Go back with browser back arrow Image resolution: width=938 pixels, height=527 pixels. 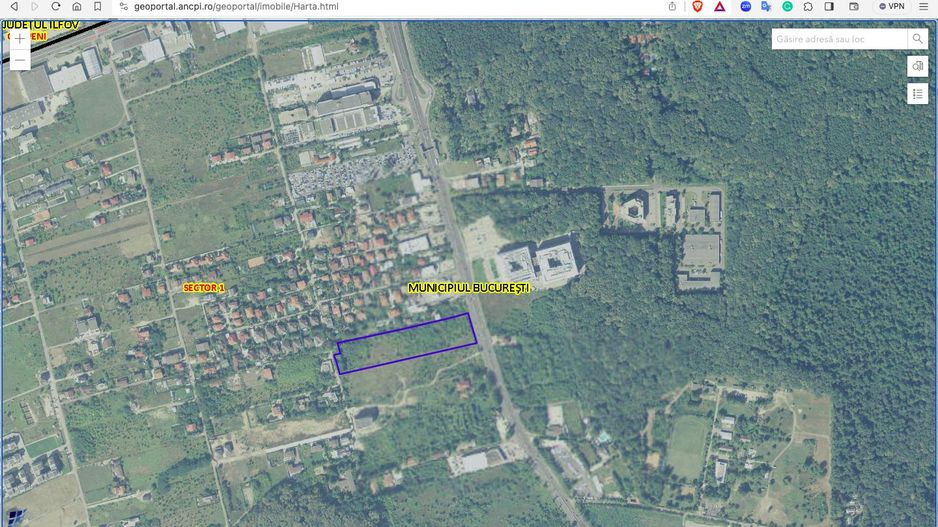coord(14,7)
